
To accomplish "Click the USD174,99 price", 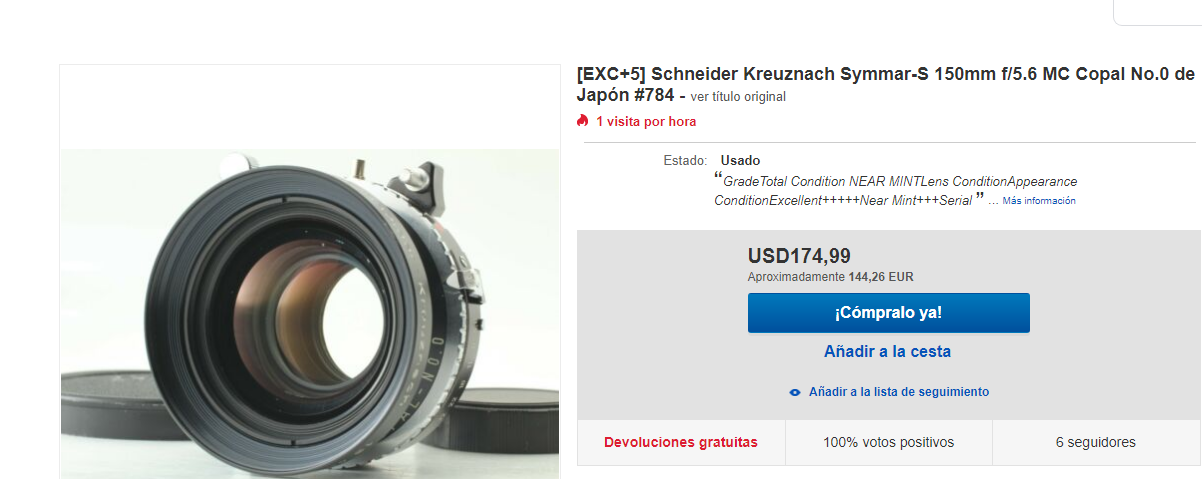I will [x=799, y=256].
